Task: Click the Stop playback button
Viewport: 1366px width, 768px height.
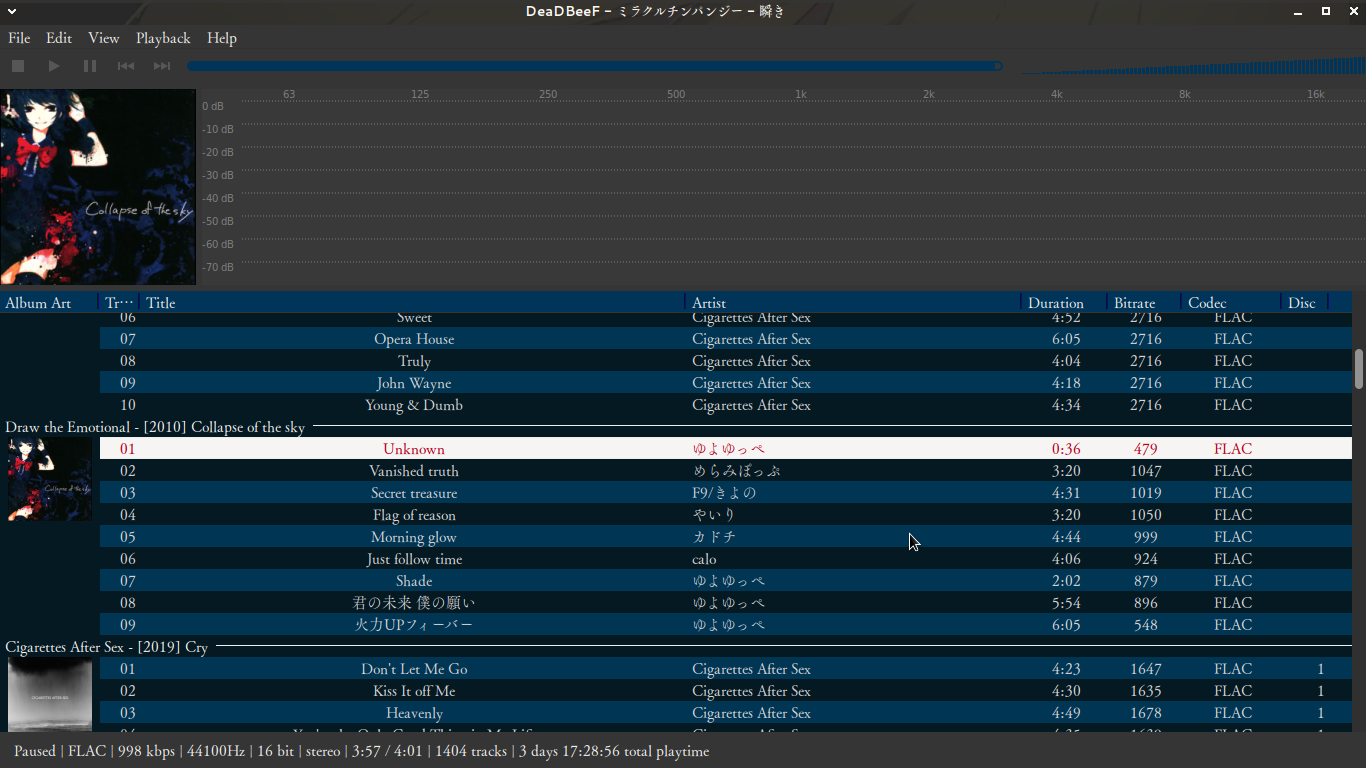Action: point(18,66)
